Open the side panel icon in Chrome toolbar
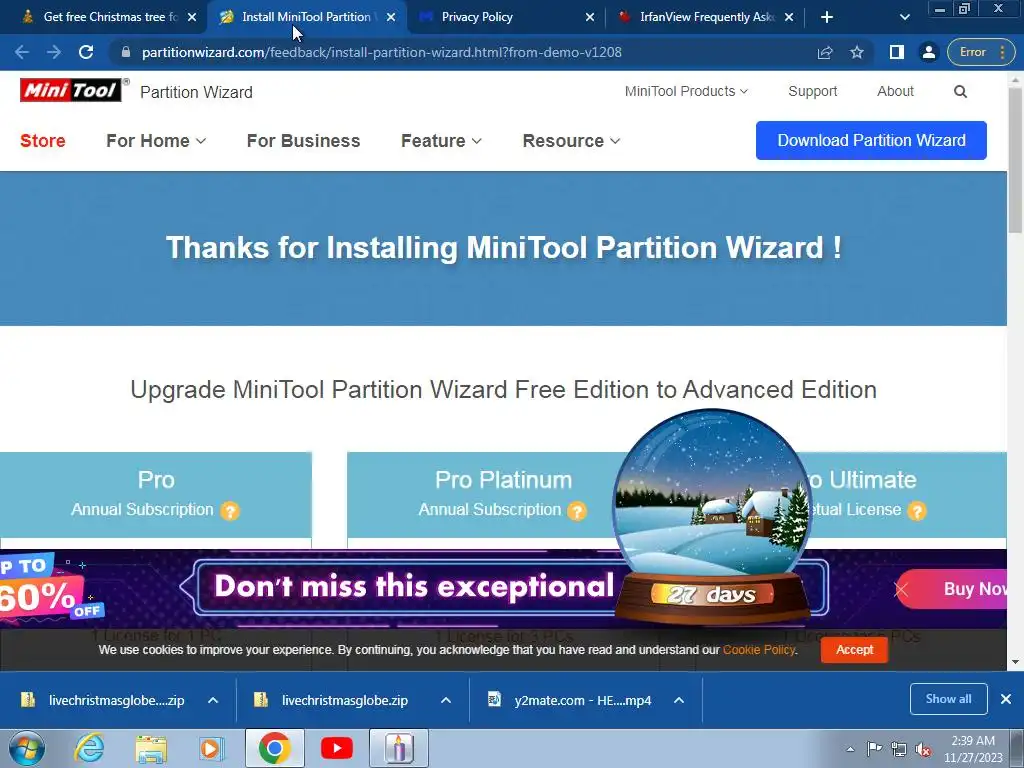Image resolution: width=1024 pixels, height=768 pixels. click(x=897, y=52)
